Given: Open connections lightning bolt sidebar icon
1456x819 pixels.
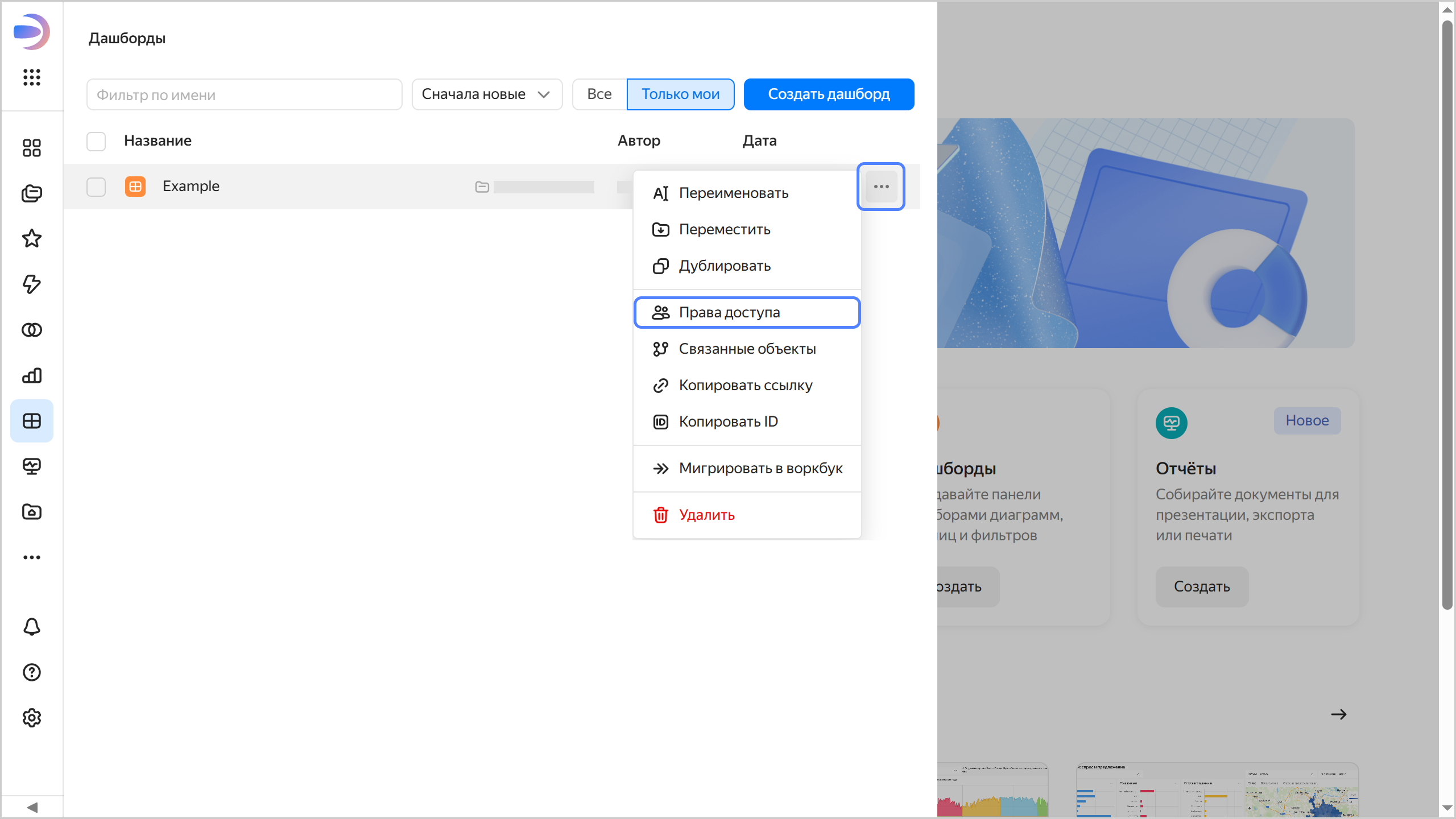Looking at the screenshot, I should point(32,284).
